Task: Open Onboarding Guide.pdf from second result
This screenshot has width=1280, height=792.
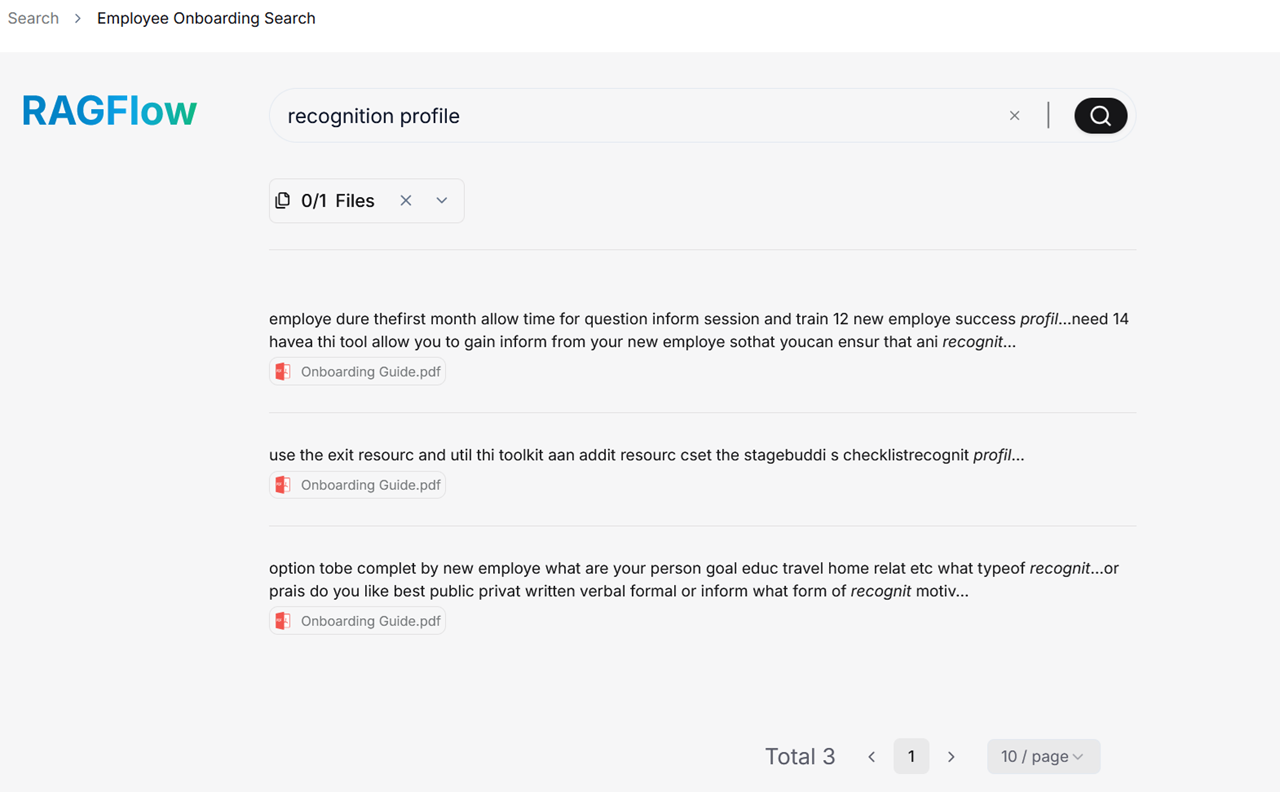Action: point(357,485)
